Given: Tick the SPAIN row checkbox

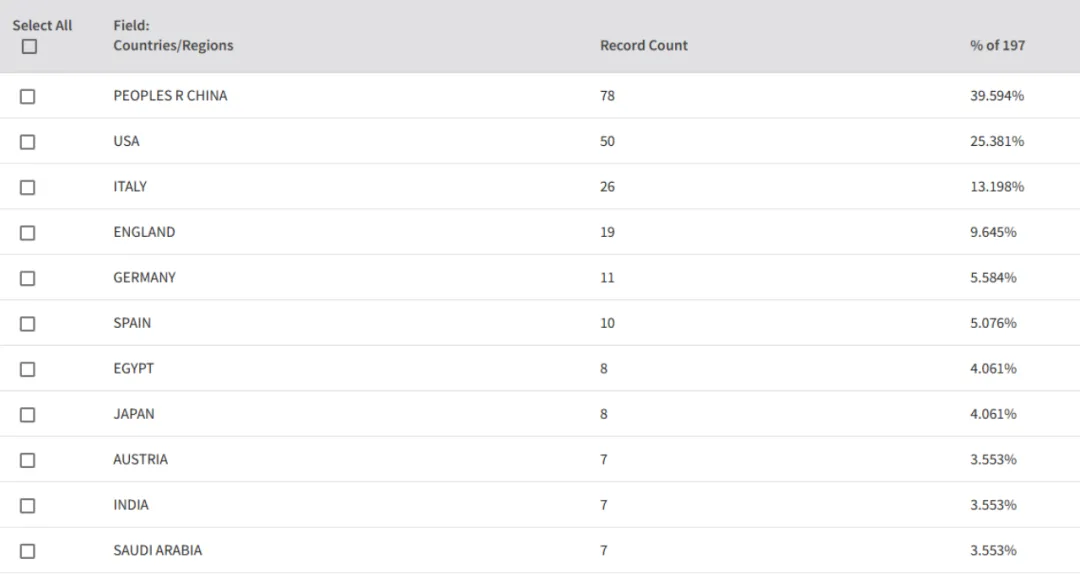Looking at the screenshot, I should (28, 324).
